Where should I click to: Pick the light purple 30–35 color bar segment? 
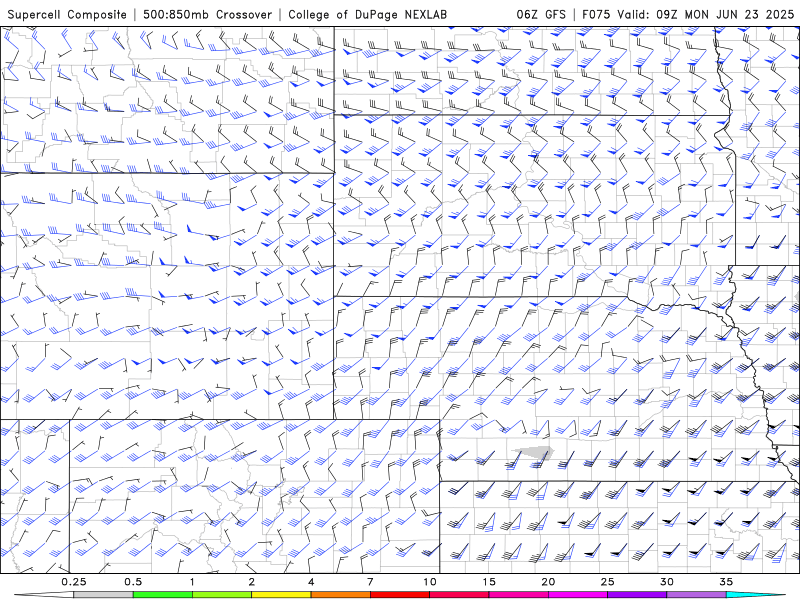tap(696, 595)
